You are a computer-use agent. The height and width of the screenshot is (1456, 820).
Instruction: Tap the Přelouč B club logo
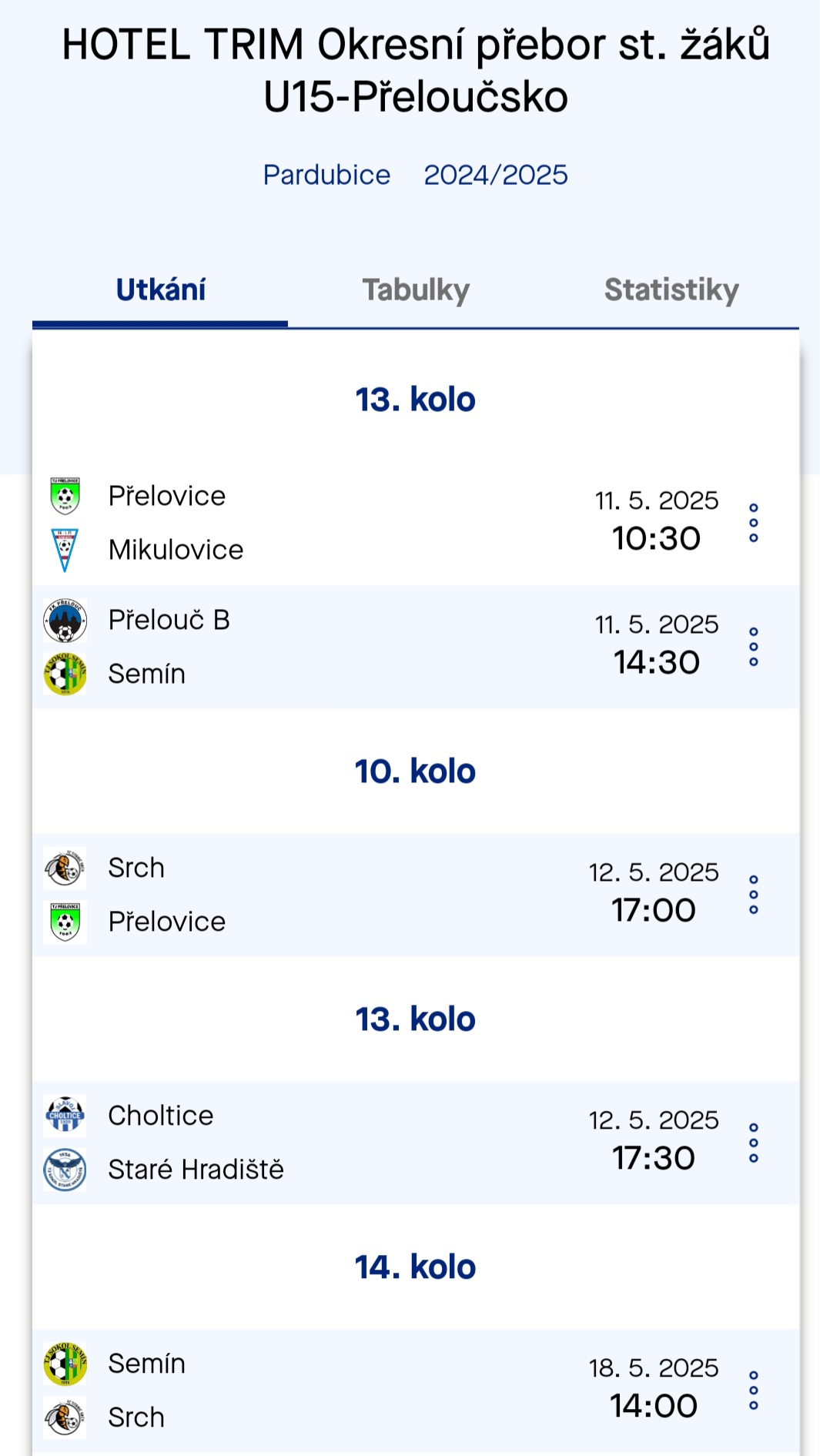coord(65,621)
